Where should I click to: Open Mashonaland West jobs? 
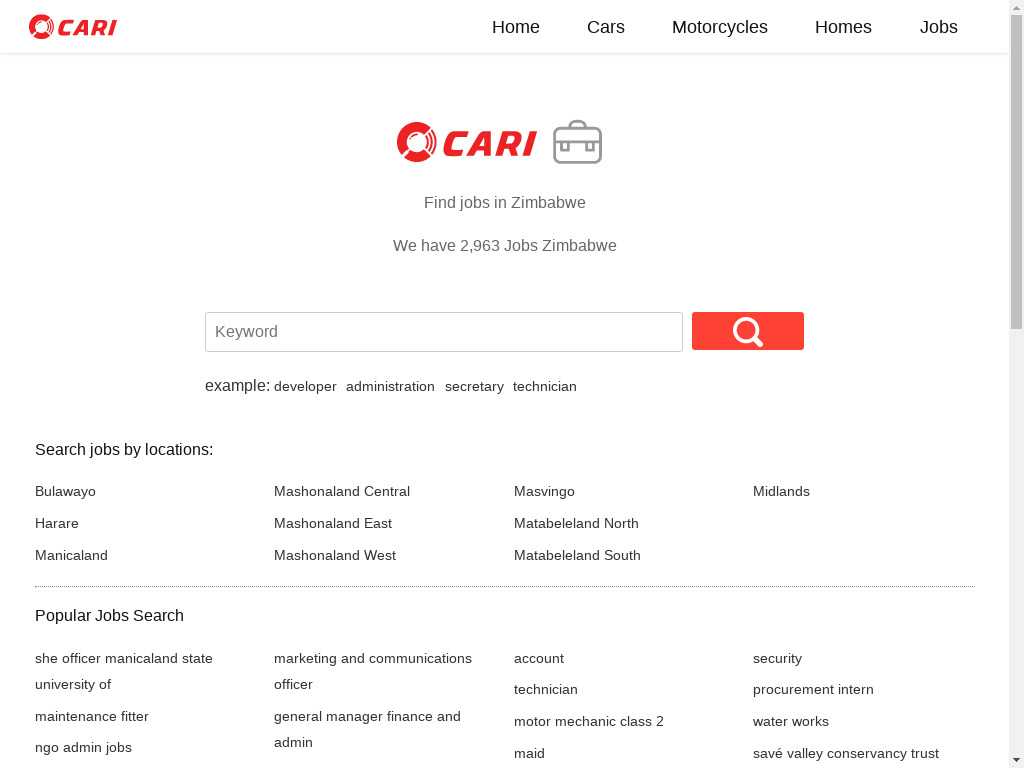click(334, 555)
